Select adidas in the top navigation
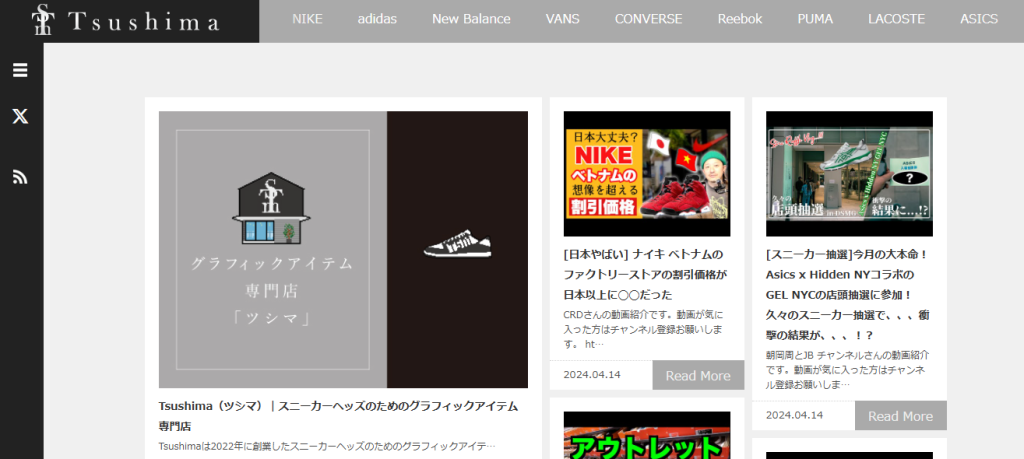This screenshot has width=1024, height=459. pos(377,19)
